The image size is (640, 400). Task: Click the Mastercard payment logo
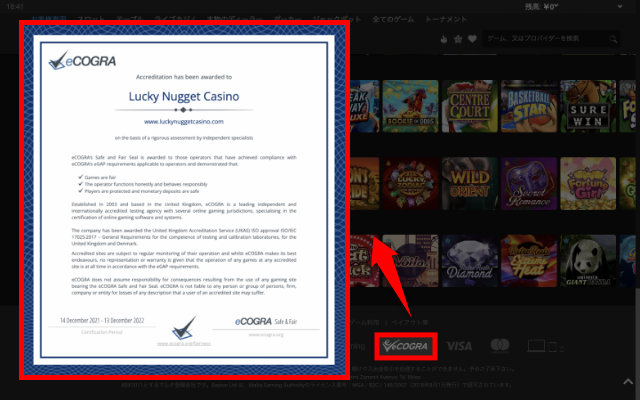tap(501, 346)
